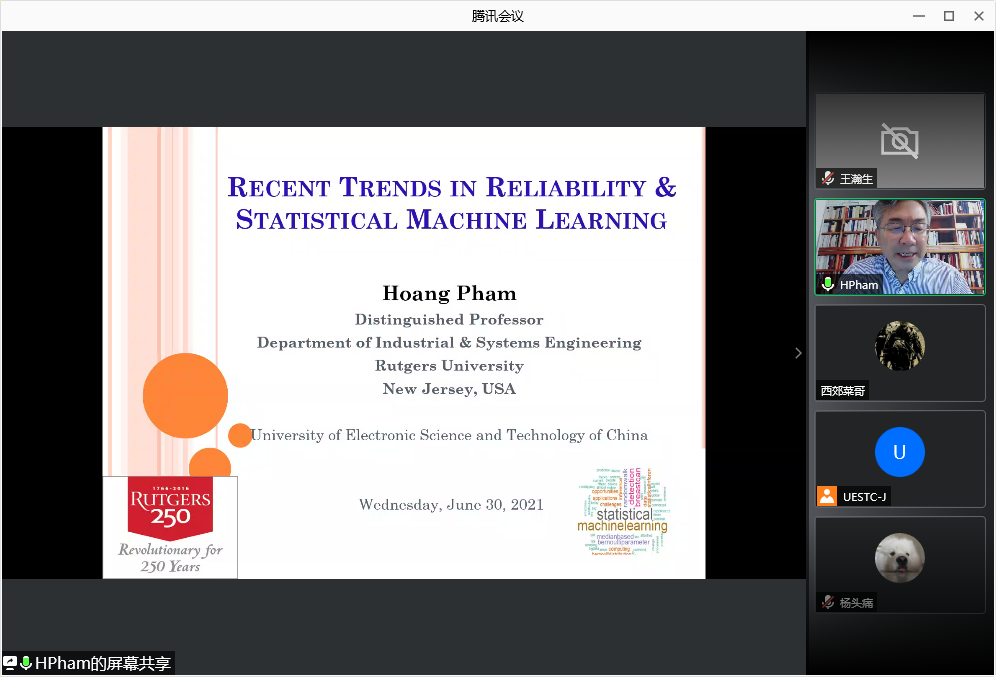Click the 王瀚生 name label
The image size is (996, 677).
click(856, 179)
